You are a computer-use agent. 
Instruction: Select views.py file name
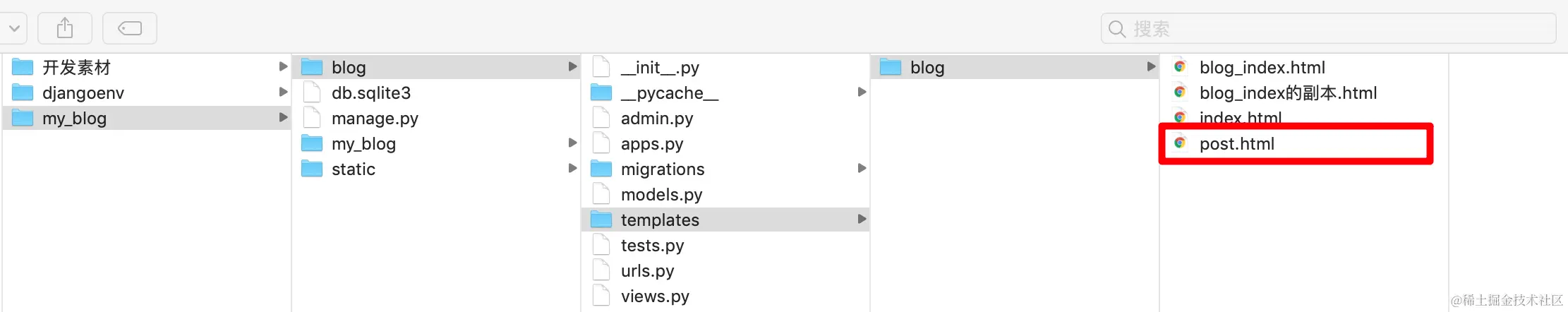[655, 296]
